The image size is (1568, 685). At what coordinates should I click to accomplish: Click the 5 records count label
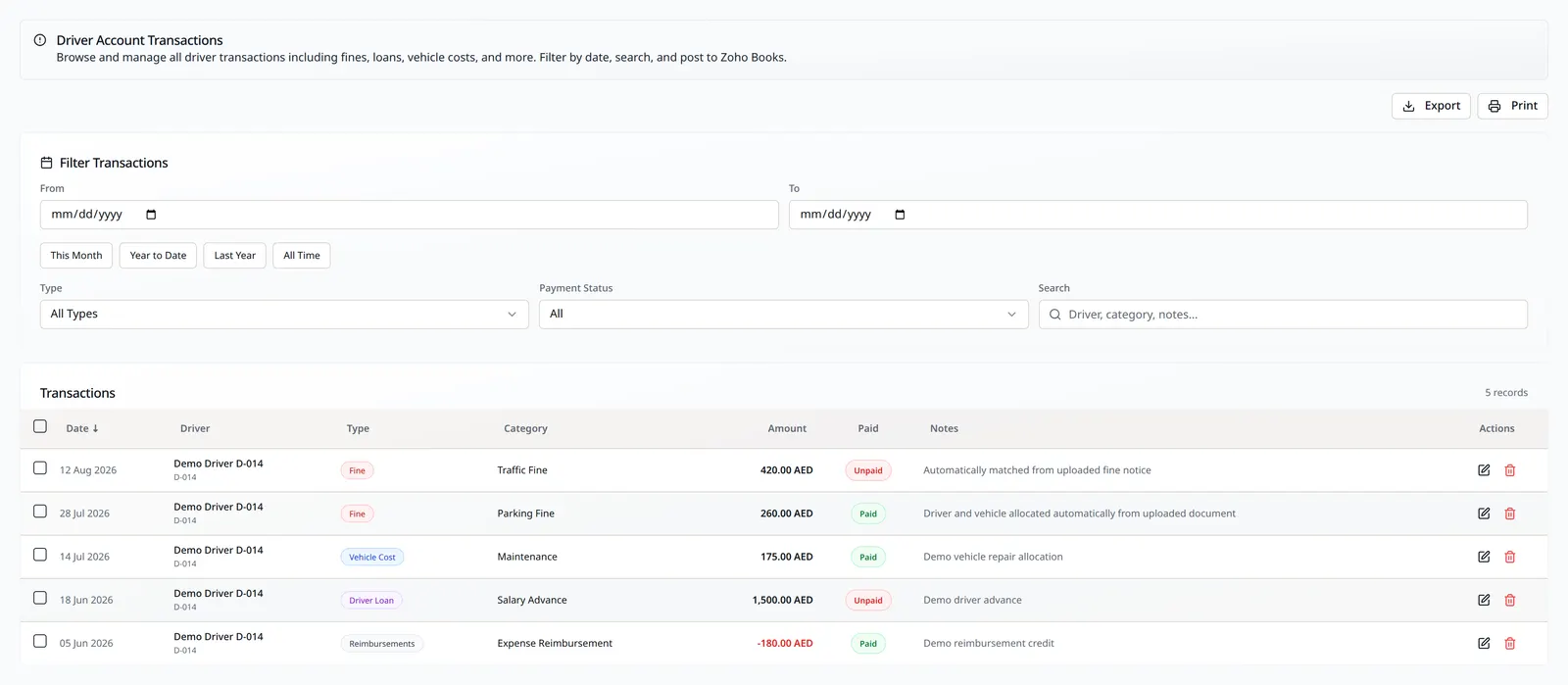pyautogui.click(x=1506, y=393)
